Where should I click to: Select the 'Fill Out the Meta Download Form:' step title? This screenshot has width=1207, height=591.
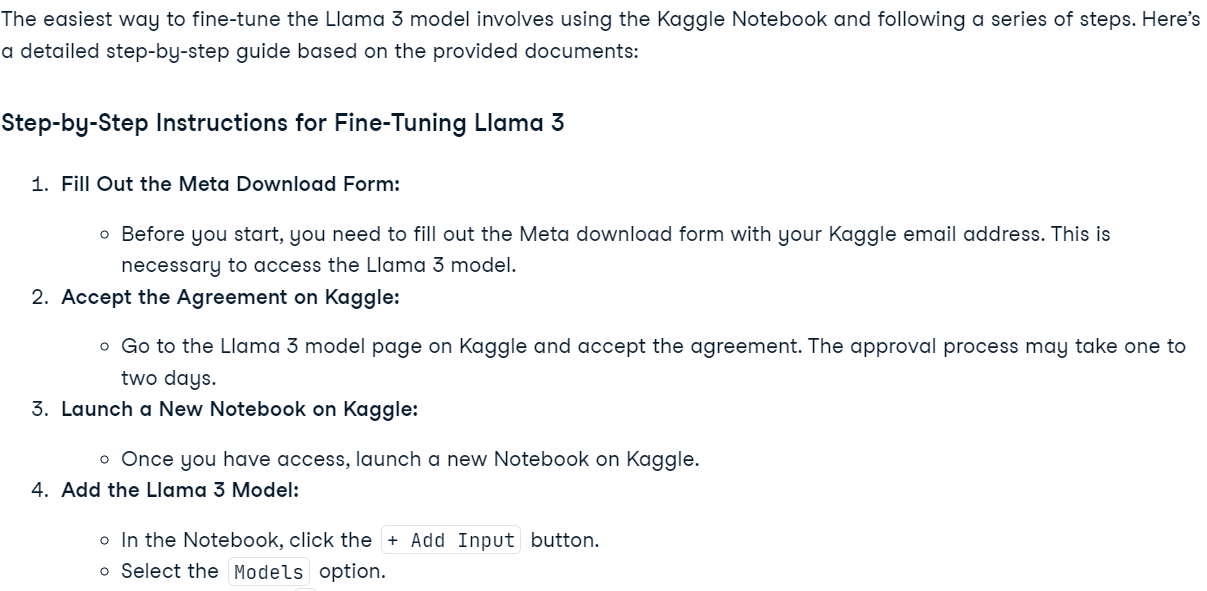pyautogui.click(x=230, y=184)
